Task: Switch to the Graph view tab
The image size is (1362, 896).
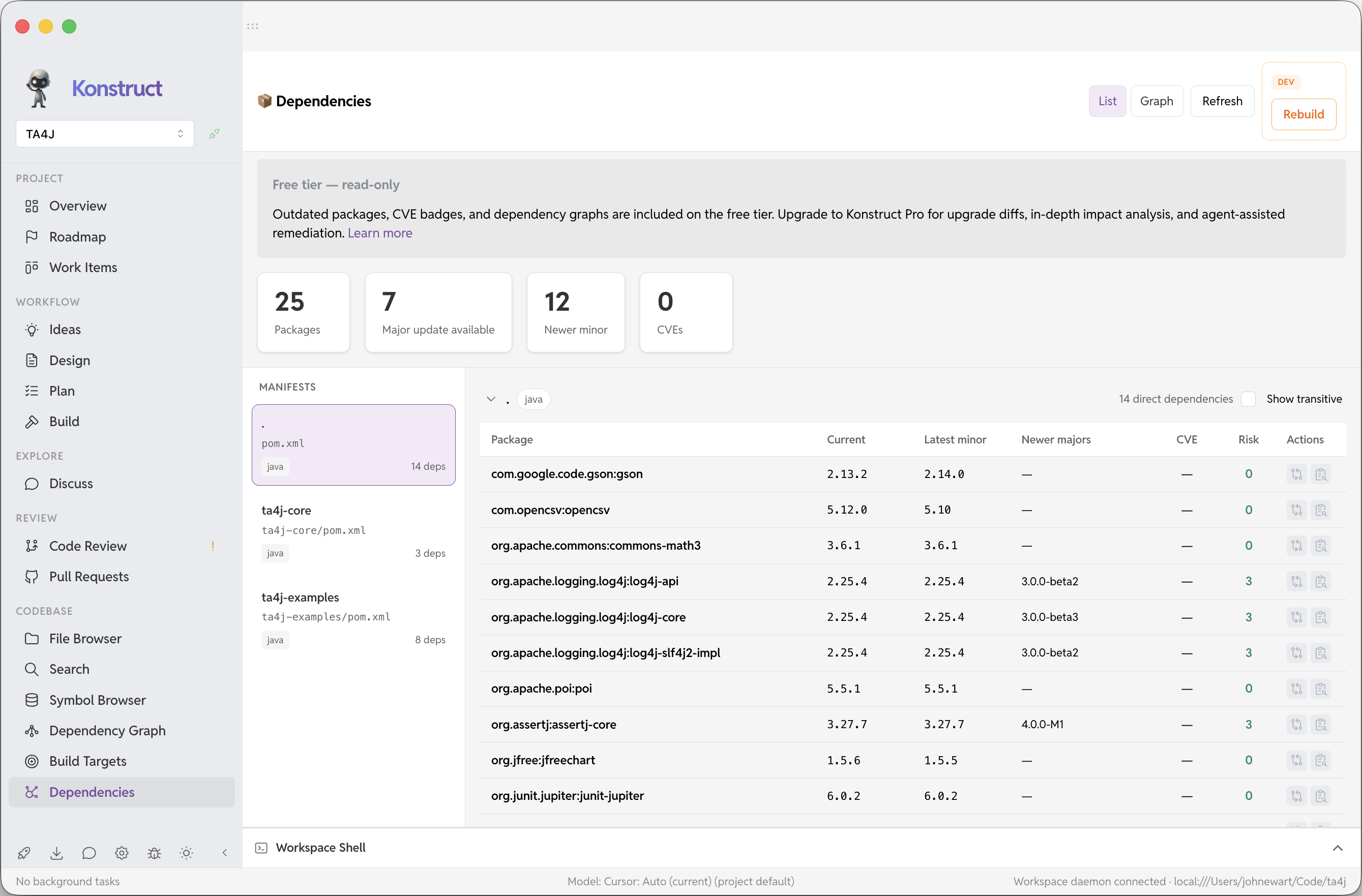Action: point(1156,101)
